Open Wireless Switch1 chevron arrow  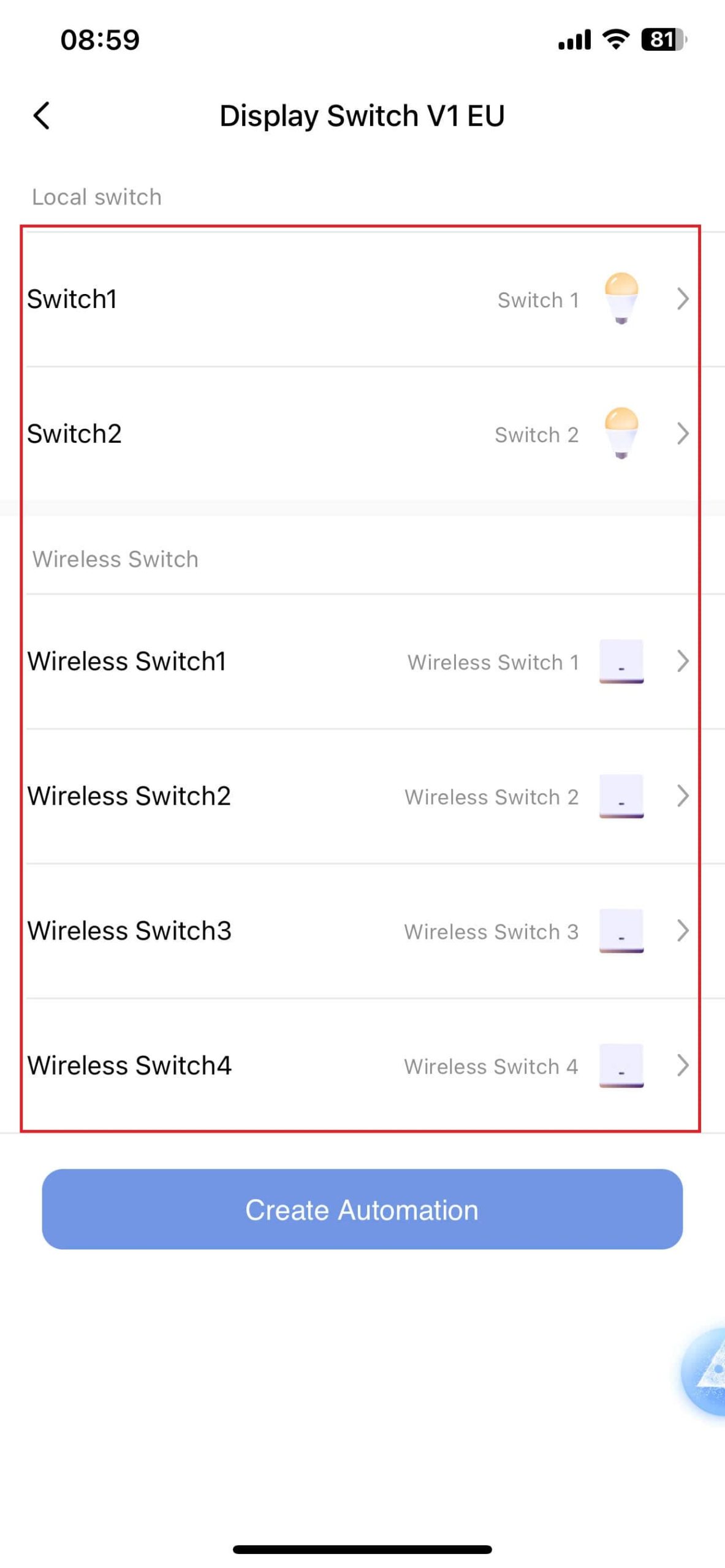pyautogui.click(x=683, y=661)
